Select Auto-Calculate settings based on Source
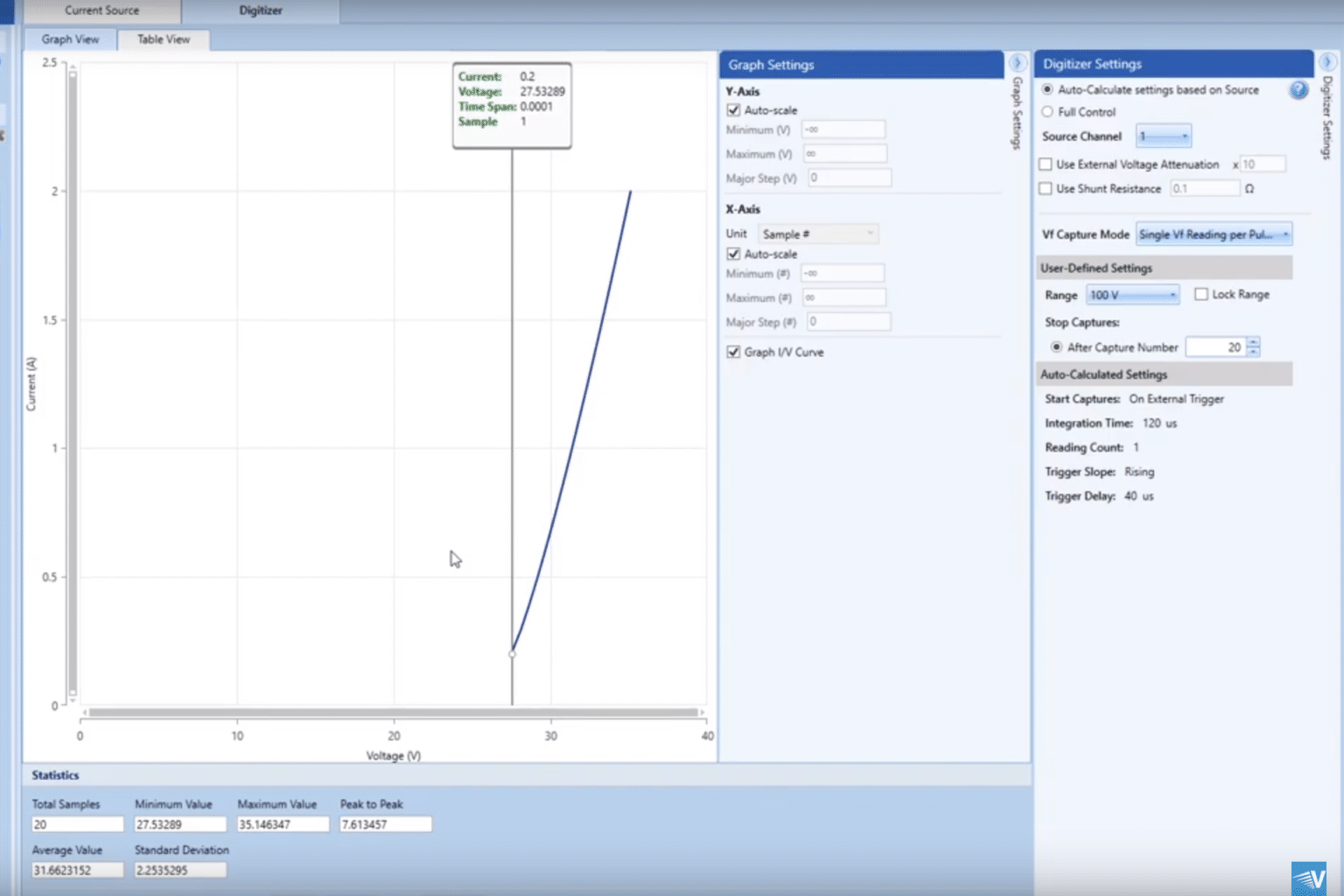The image size is (1344, 896). [1046, 89]
